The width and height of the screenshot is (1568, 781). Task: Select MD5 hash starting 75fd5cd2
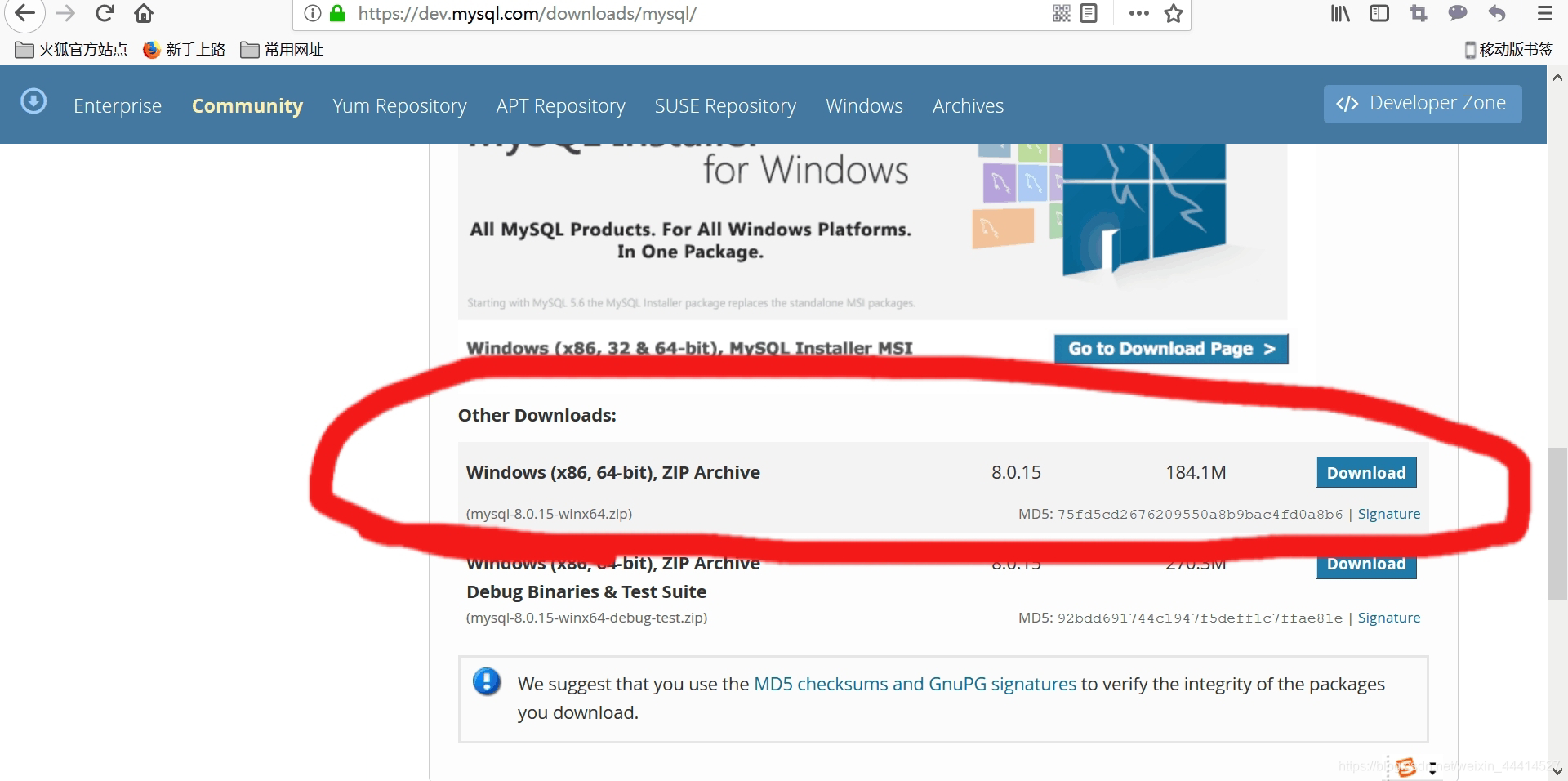pos(1200,514)
